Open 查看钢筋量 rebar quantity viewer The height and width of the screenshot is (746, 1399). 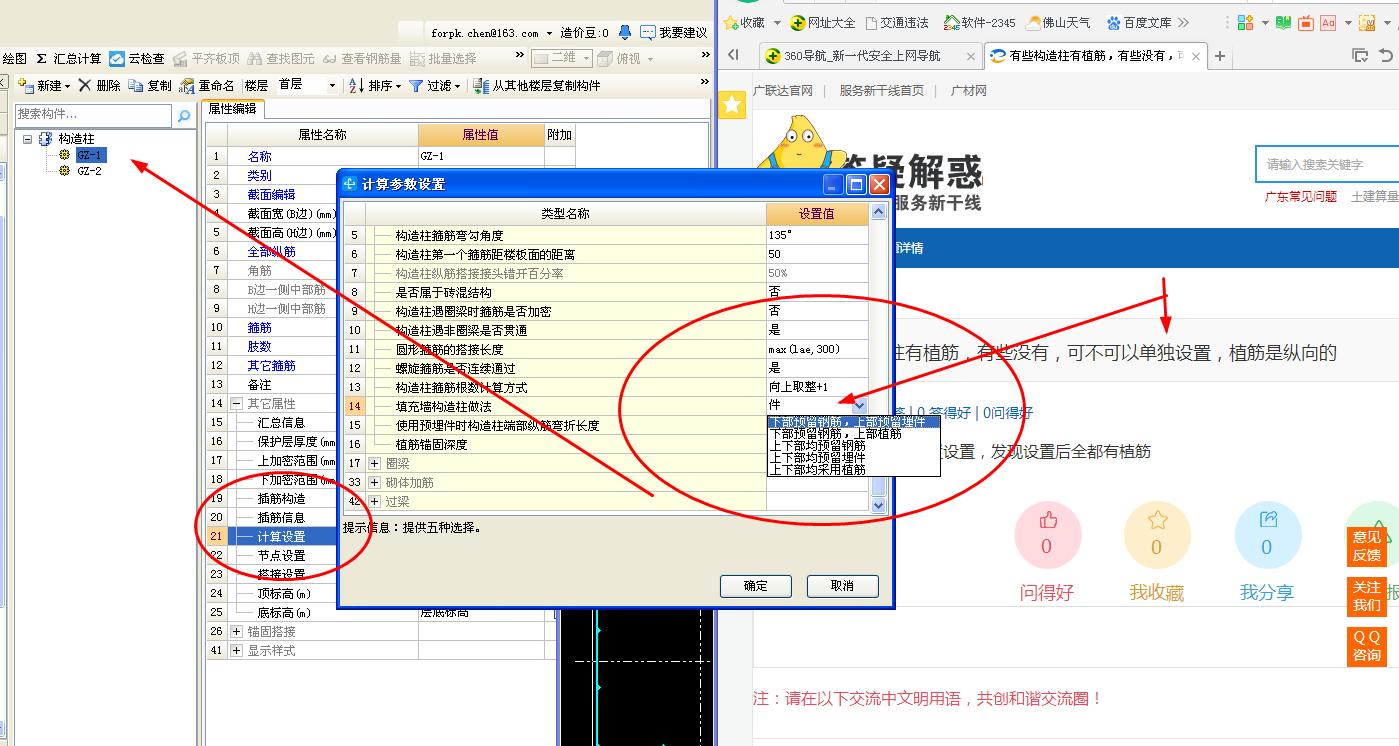click(361, 59)
